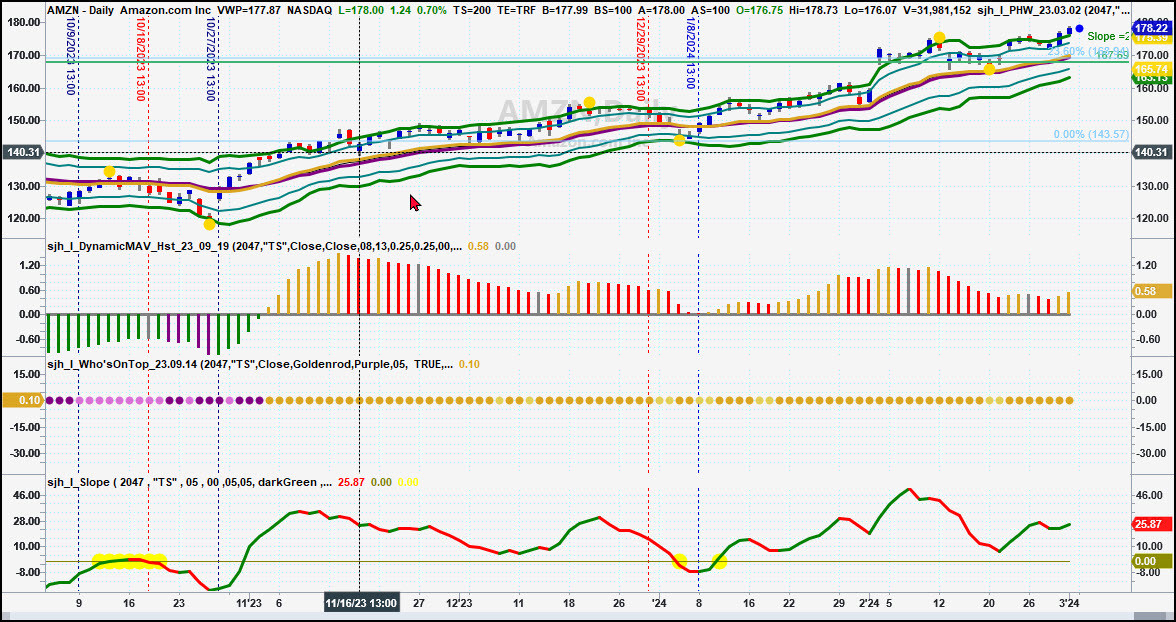1176x622 pixels.
Task: Click the red 25.87 value in Slope header
Action: point(351,482)
